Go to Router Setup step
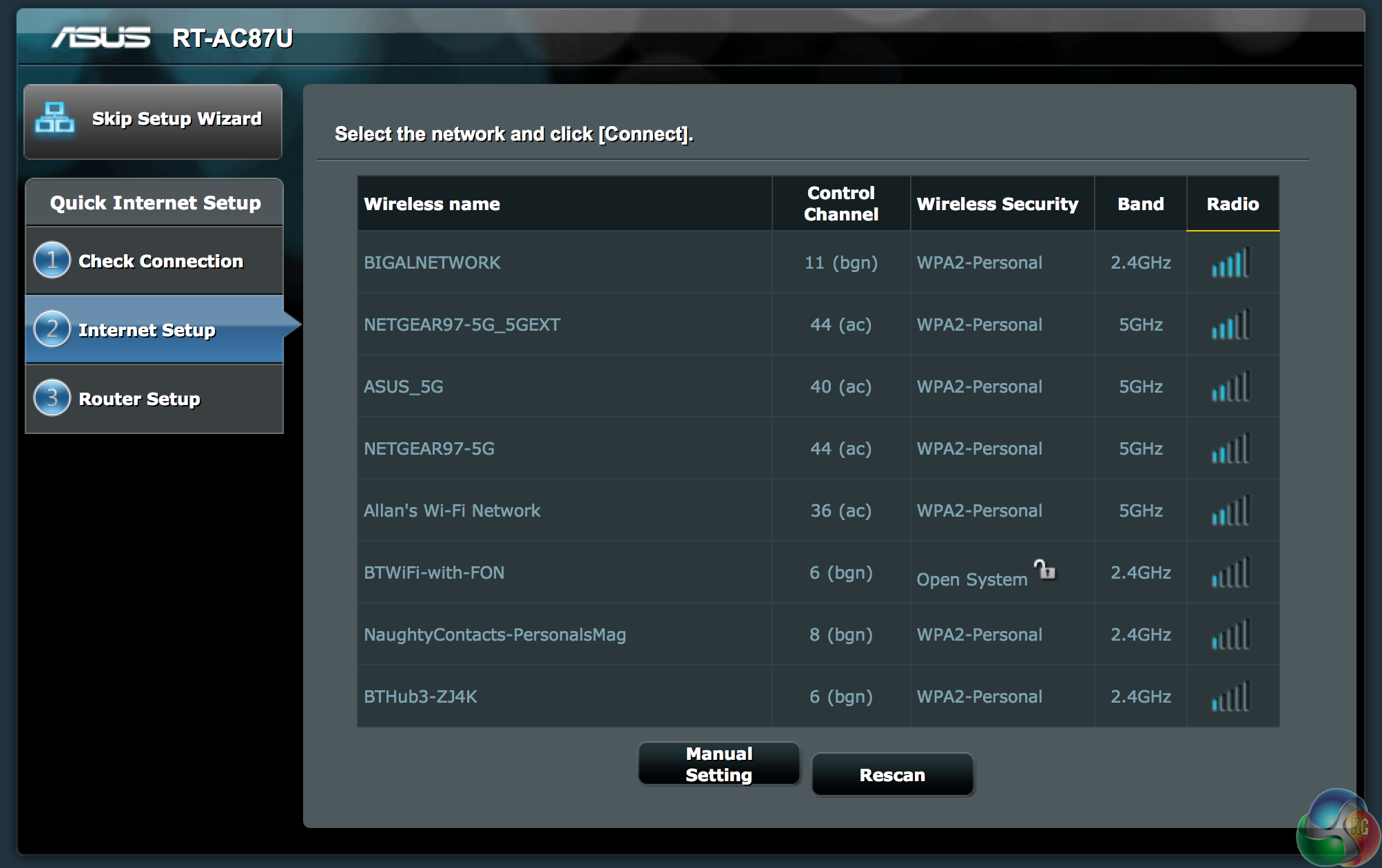This screenshot has width=1382, height=868. coord(139,399)
